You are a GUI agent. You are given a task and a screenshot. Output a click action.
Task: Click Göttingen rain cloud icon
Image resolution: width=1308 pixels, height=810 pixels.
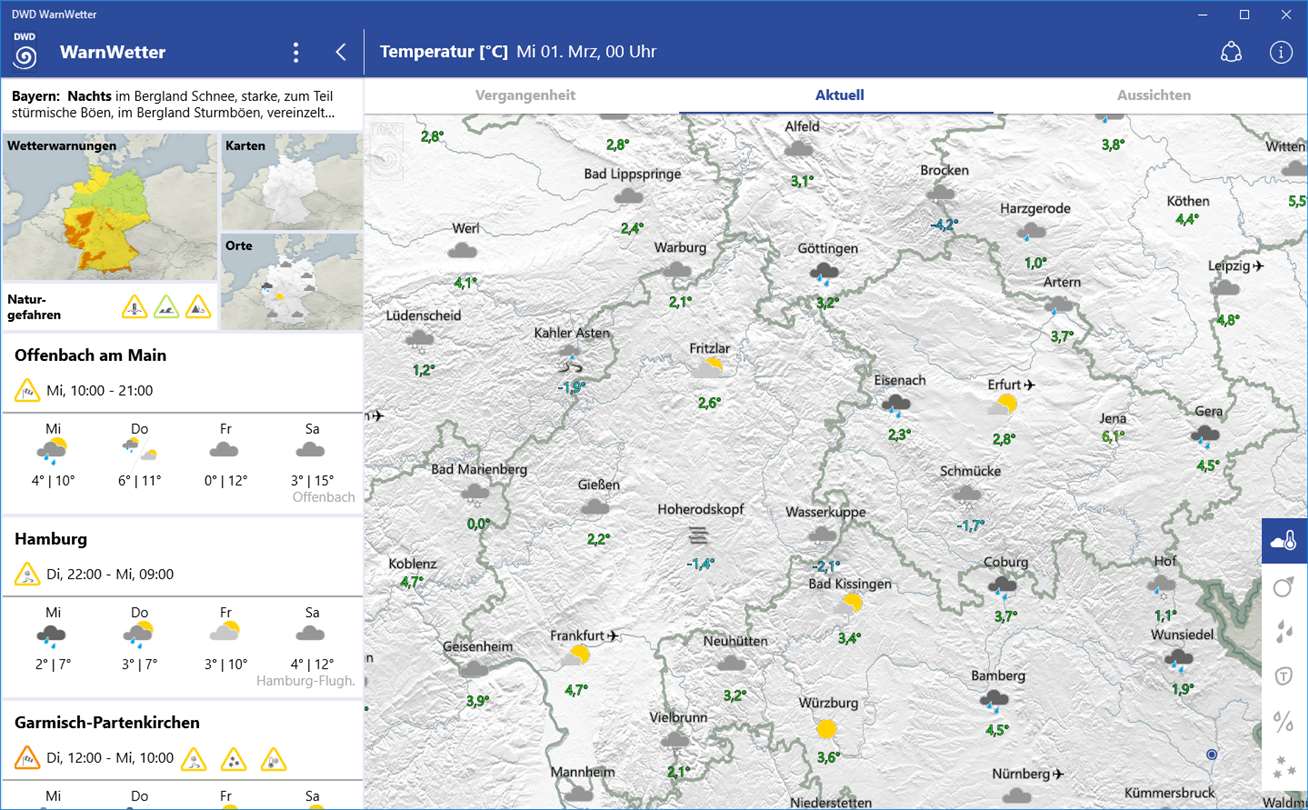[x=825, y=273]
